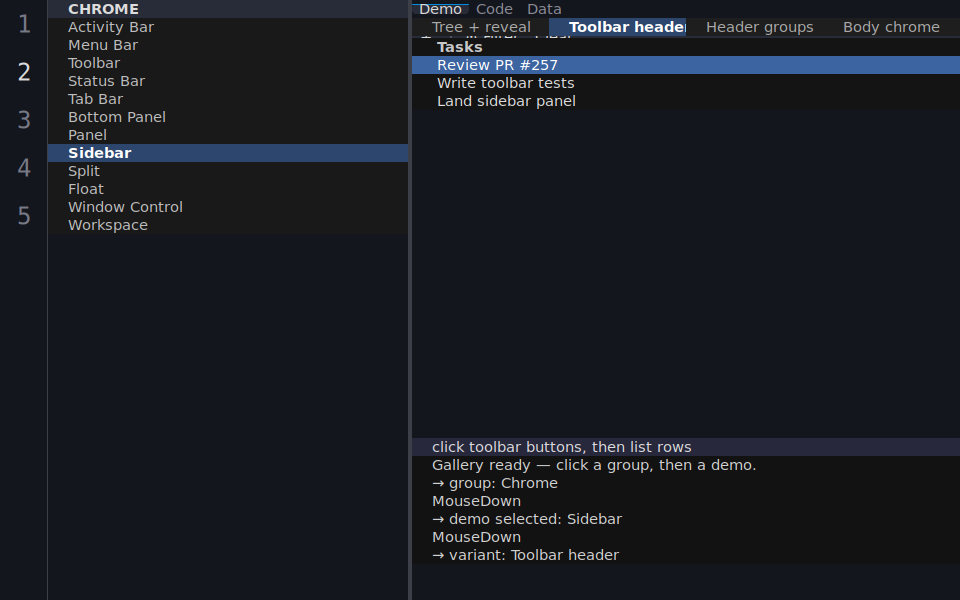This screenshot has width=960, height=600.
Task: Open the Tree + reveal variant
Action: 481,27
